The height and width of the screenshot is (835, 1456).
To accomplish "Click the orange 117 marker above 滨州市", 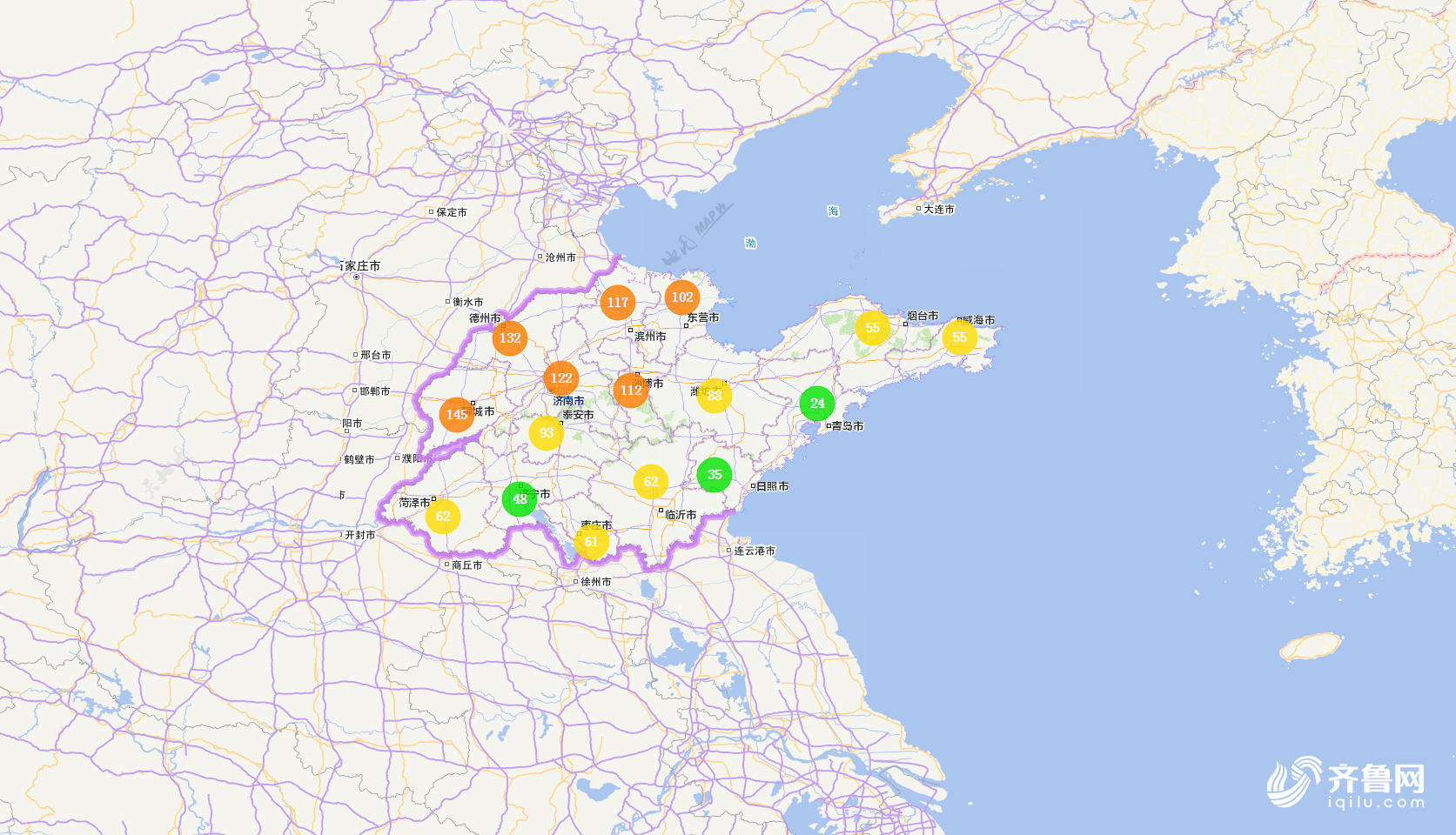I will [x=618, y=303].
